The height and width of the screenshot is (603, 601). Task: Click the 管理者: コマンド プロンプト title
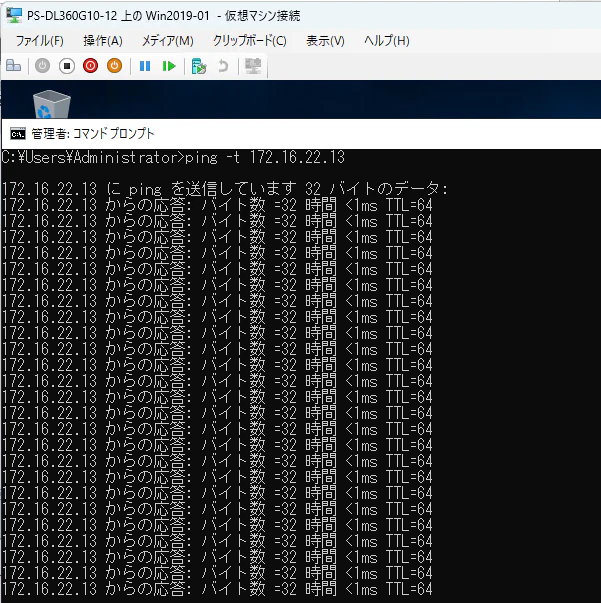[x=93, y=134]
